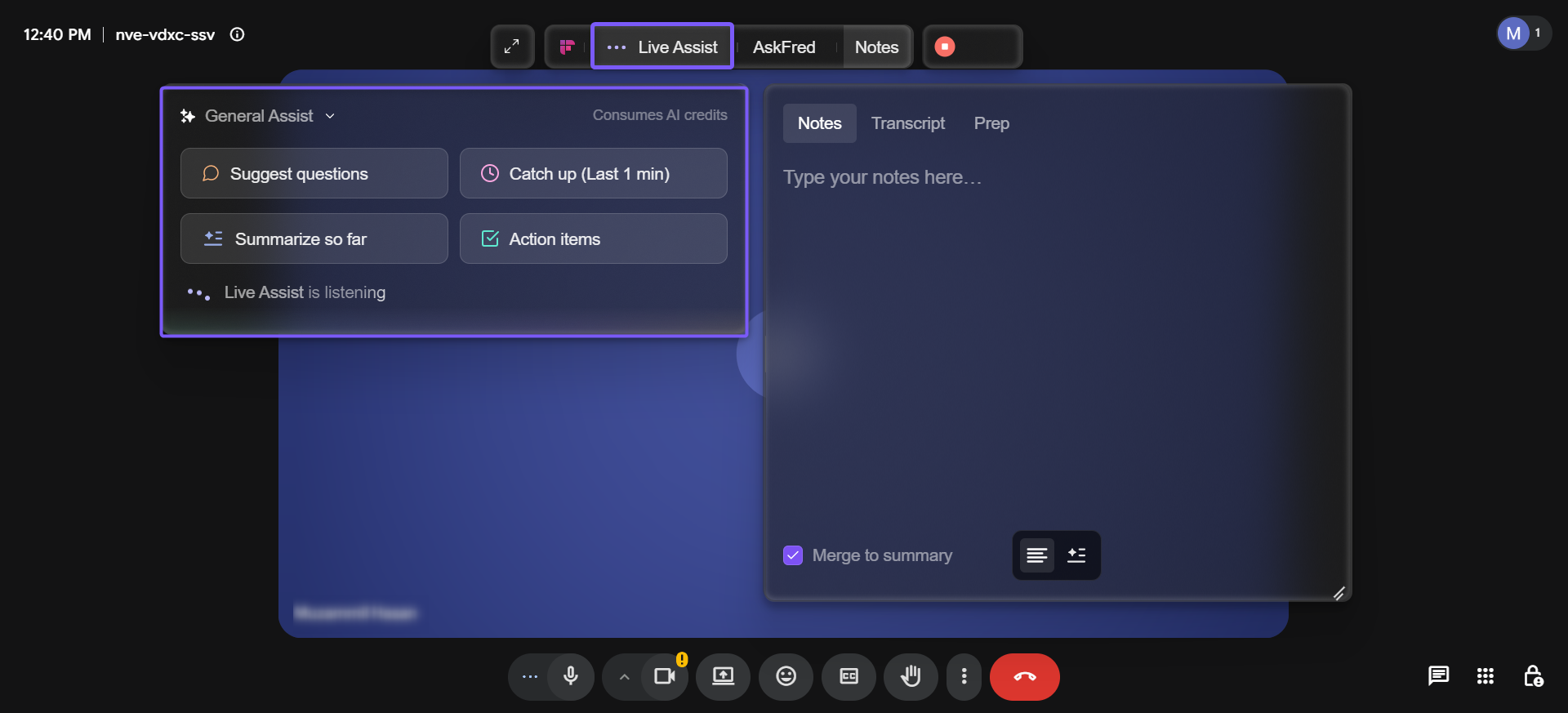Click Summarize so far button
Screen dimensions: 1568x713
click(x=314, y=238)
